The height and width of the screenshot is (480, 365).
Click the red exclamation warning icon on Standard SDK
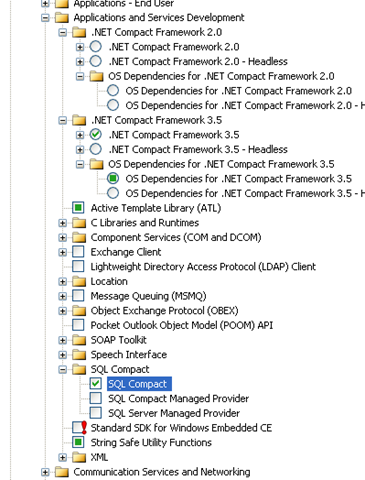point(84,427)
